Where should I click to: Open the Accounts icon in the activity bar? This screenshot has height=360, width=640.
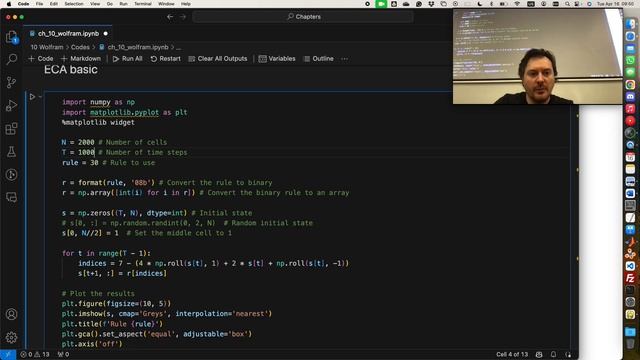[11, 314]
